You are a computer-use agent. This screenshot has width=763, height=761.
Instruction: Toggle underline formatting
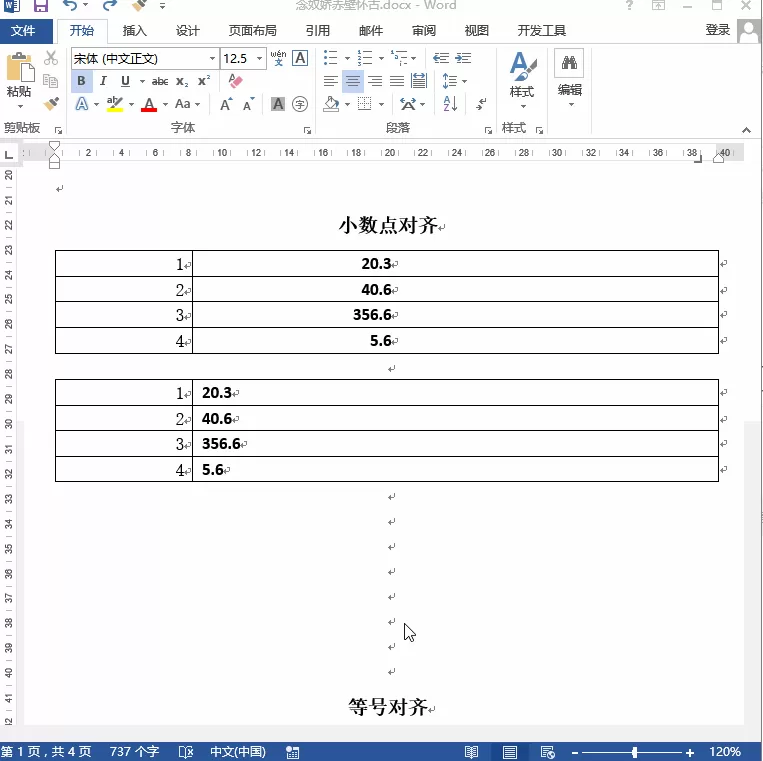[x=125, y=81]
